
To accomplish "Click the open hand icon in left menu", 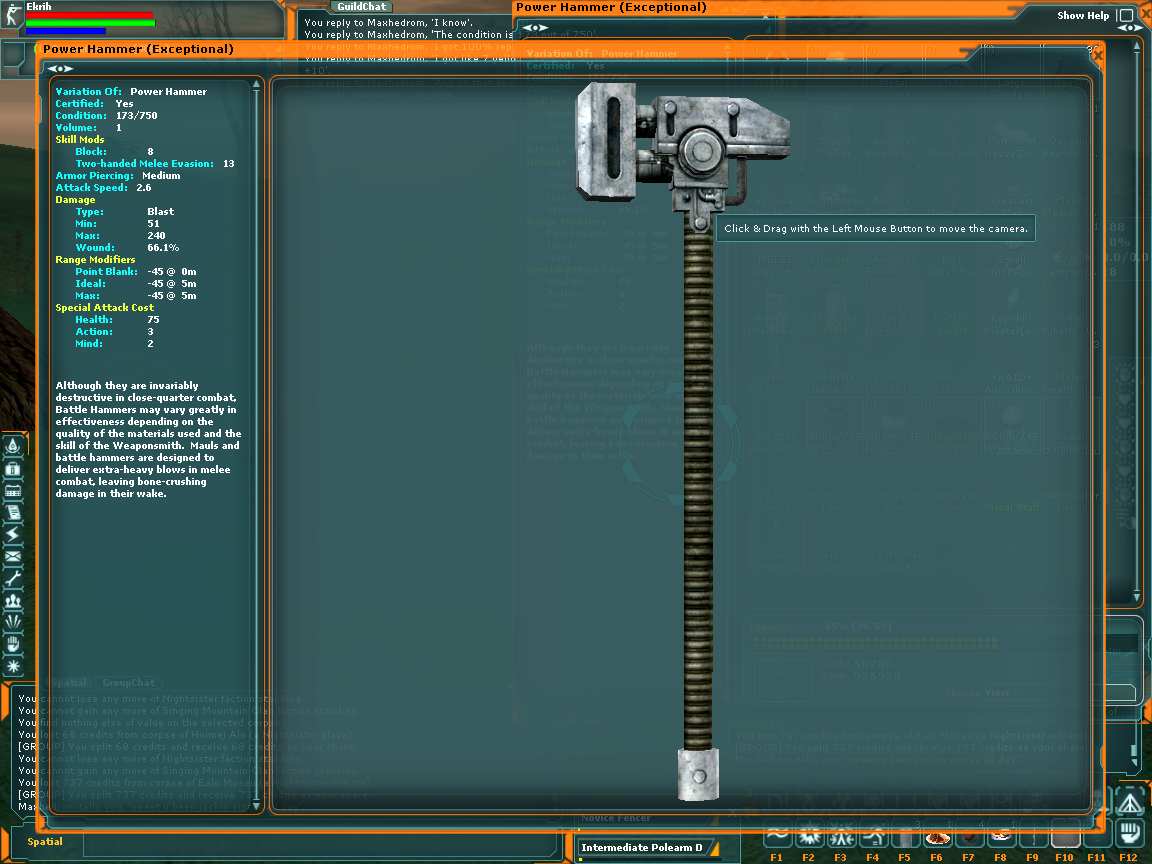I will point(13,644).
